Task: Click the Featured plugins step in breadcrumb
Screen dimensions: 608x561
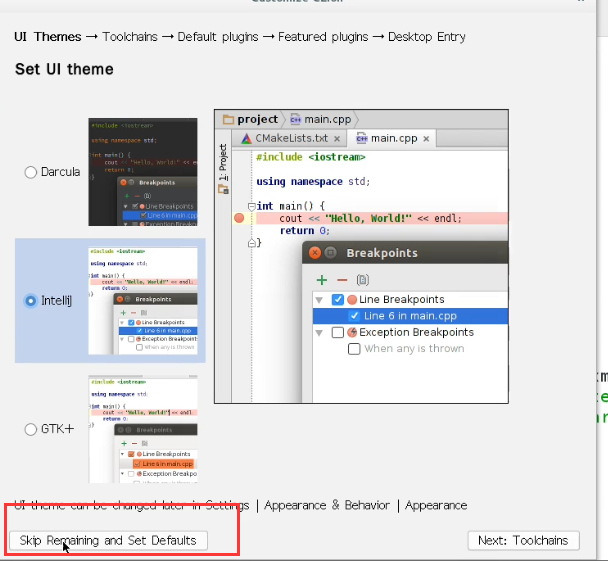Action: [x=323, y=37]
